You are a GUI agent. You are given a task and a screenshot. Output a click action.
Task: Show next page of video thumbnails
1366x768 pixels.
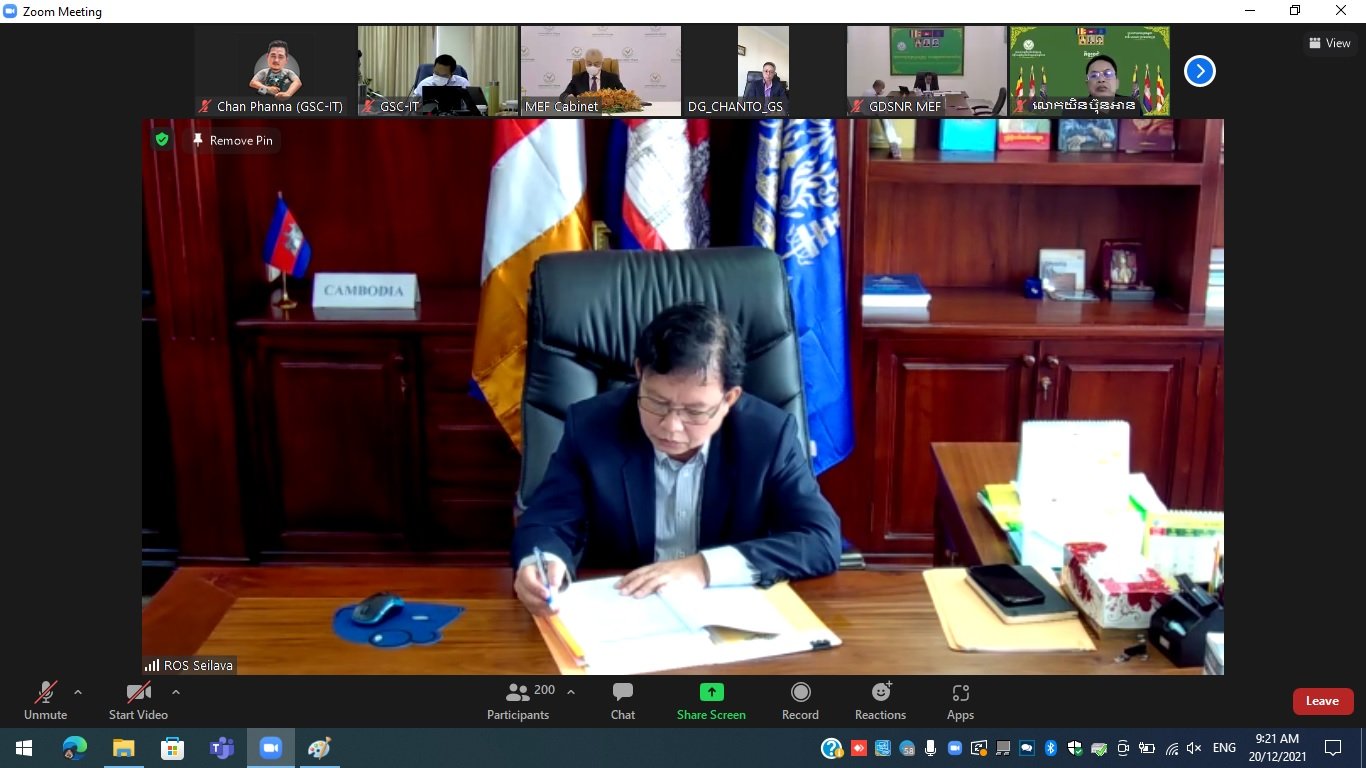tap(1199, 71)
